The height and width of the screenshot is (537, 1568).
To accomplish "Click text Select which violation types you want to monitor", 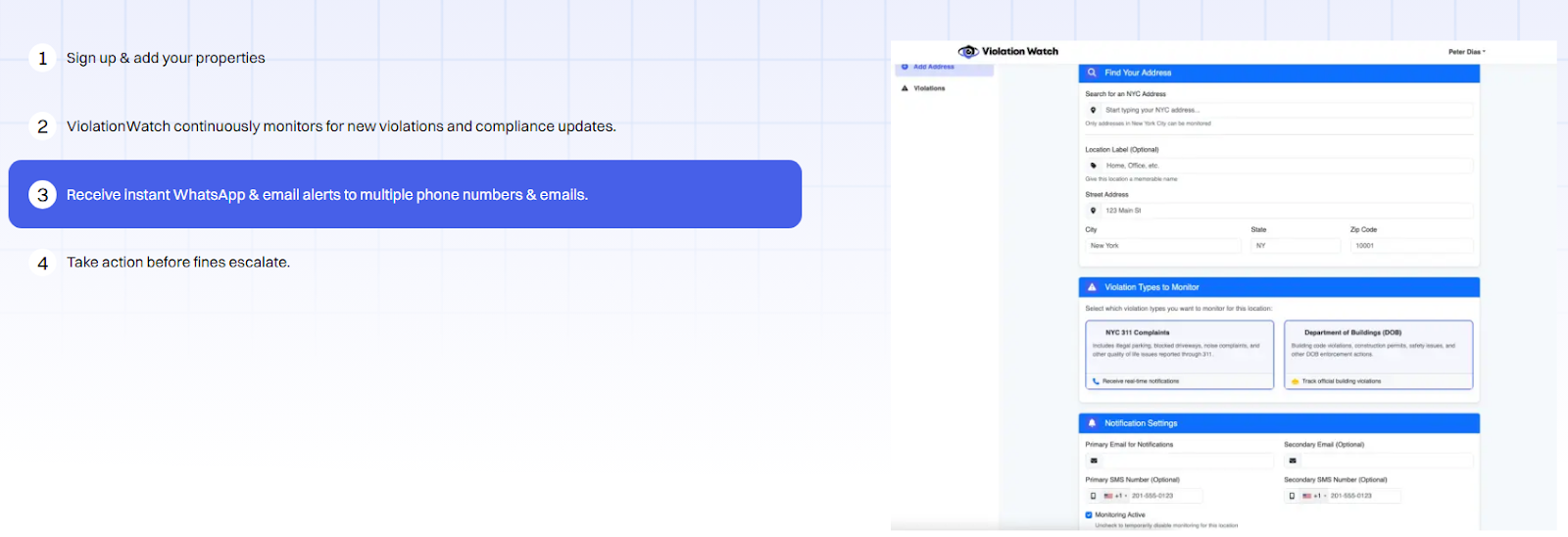I will (x=1178, y=309).
